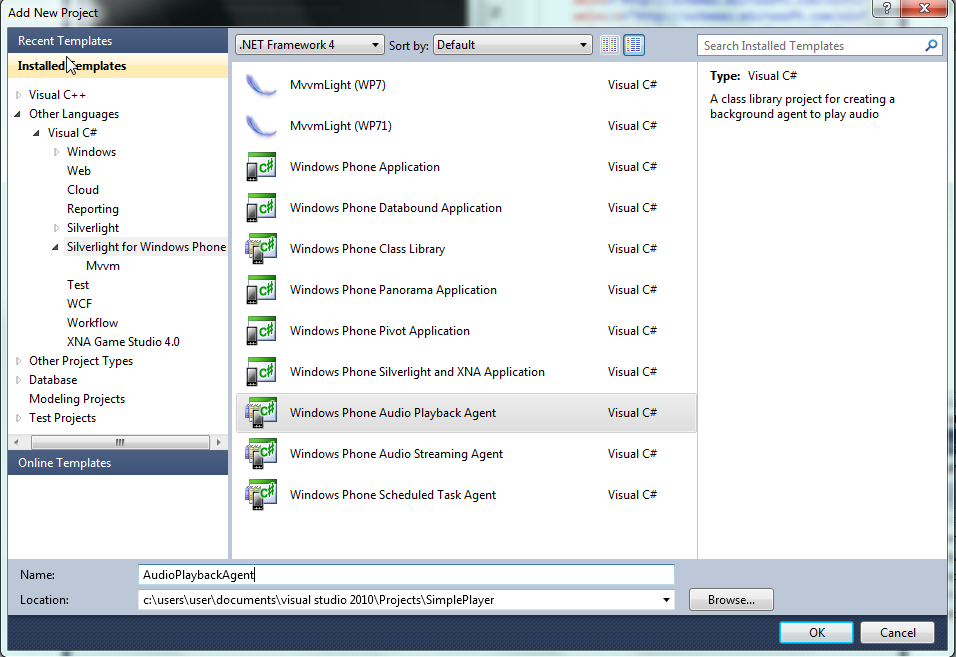Select Web under Visual C#
Screen dimensions: 956x657
click(x=79, y=171)
